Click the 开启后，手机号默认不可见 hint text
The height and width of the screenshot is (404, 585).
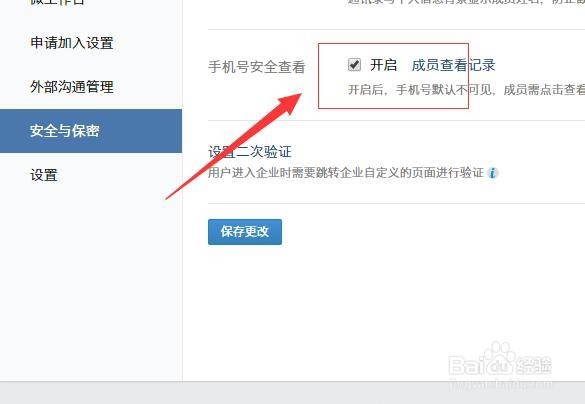[466, 90]
